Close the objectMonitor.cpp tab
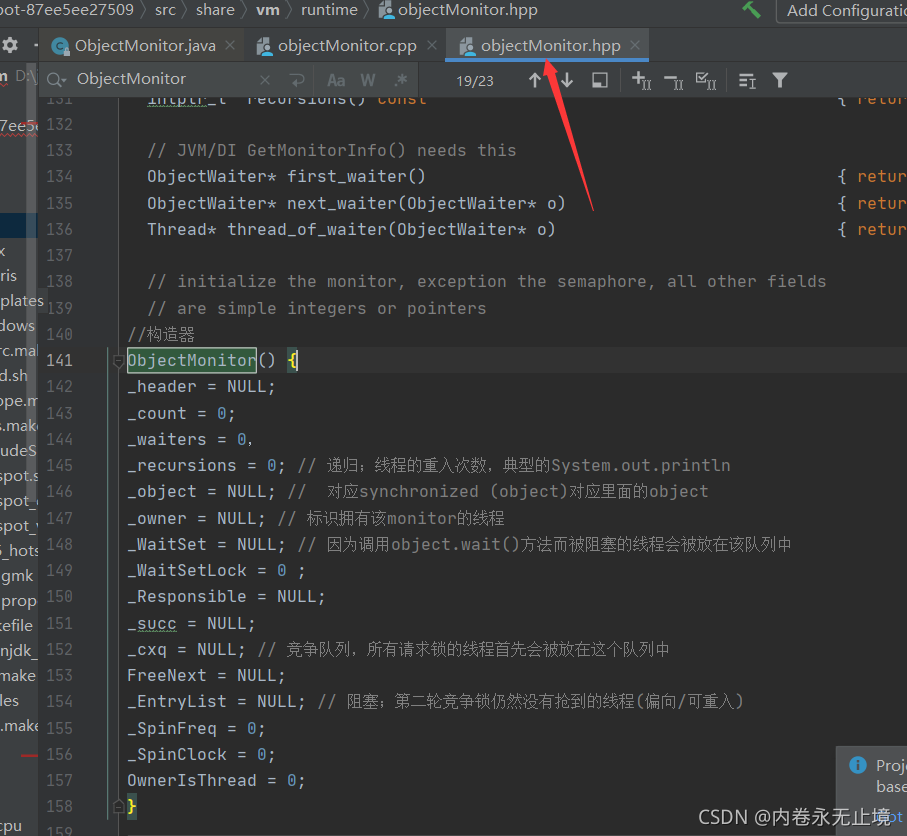Screen dimensions: 907x836 pyautogui.click(x=432, y=45)
